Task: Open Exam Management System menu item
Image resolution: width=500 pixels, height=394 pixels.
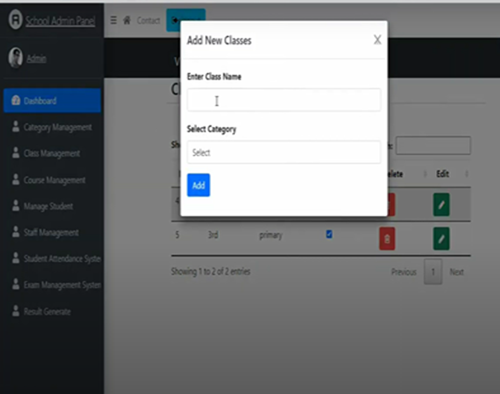Action: (52, 285)
